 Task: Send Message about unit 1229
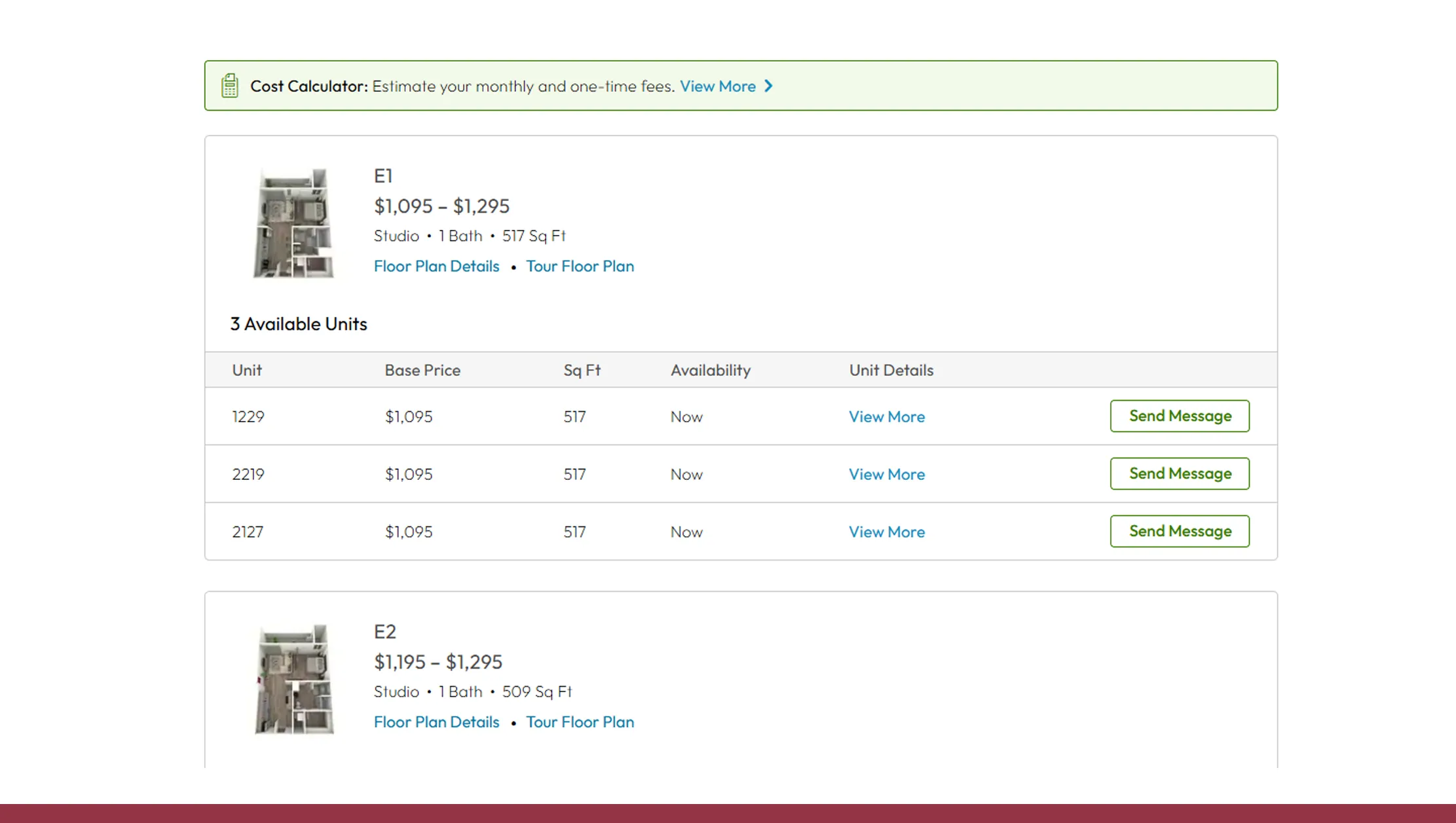coord(1179,416)
